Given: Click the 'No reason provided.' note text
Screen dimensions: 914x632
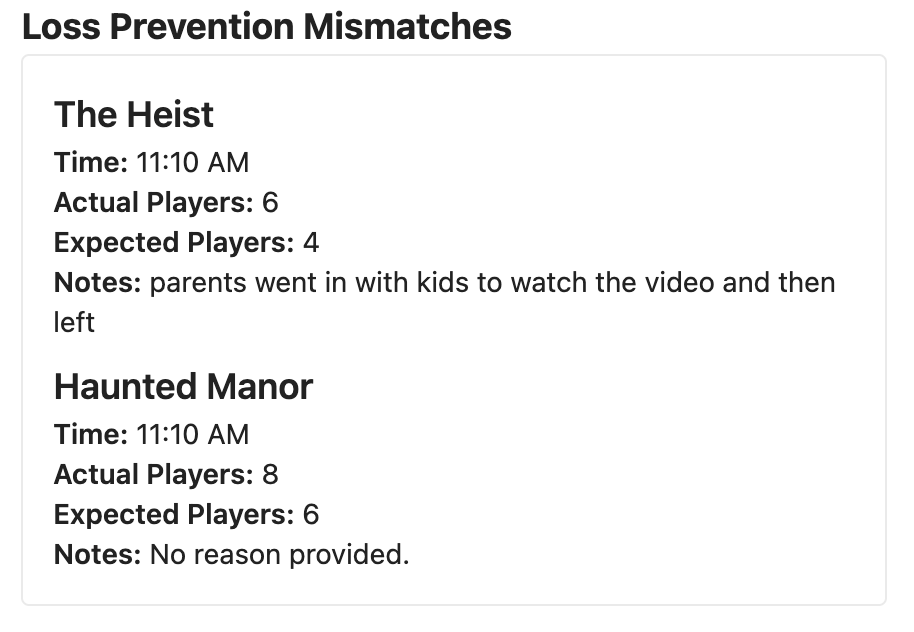Looking at the screenshot, I should (280, 555).
